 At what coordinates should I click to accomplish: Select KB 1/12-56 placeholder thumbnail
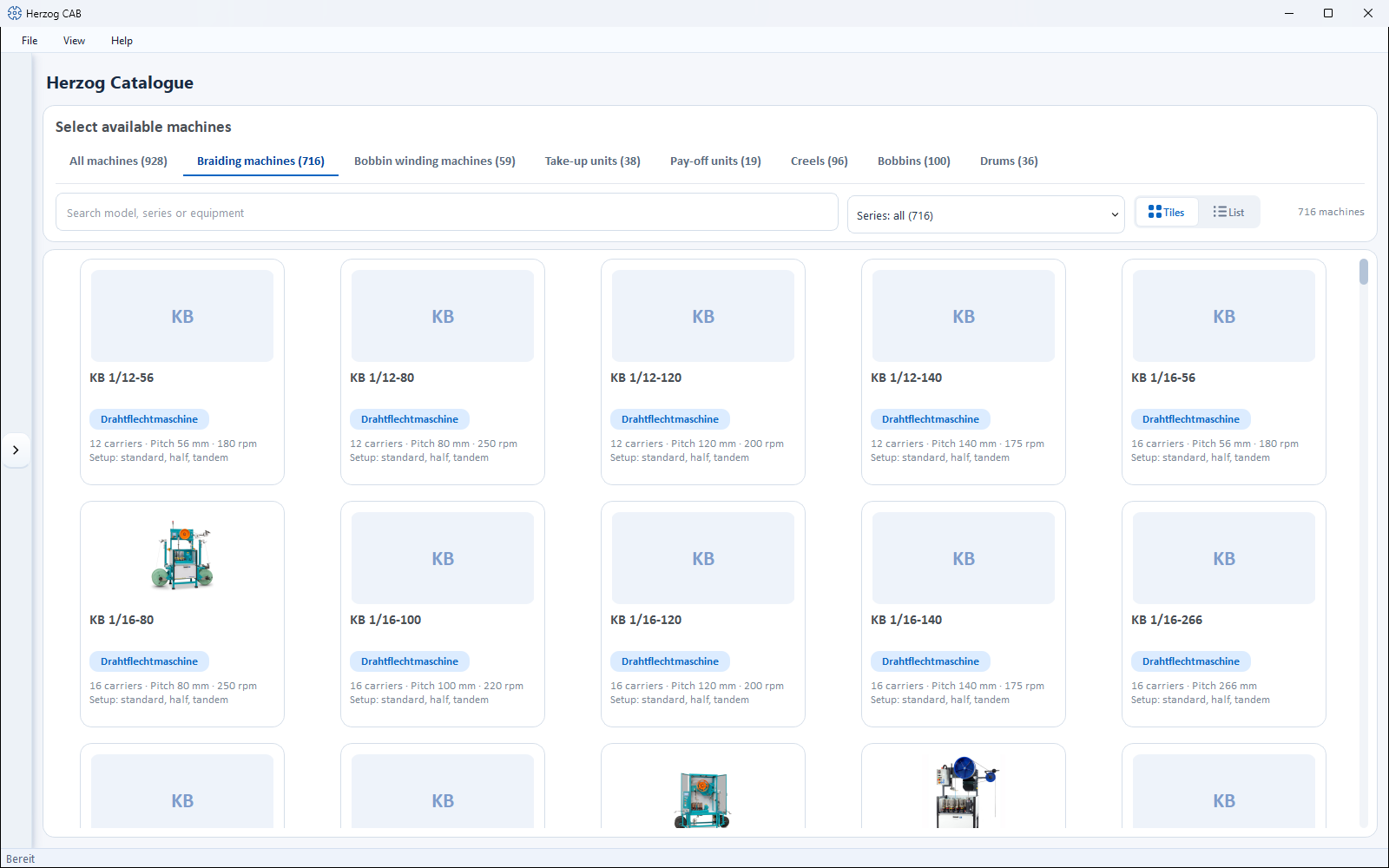(182, 316)
